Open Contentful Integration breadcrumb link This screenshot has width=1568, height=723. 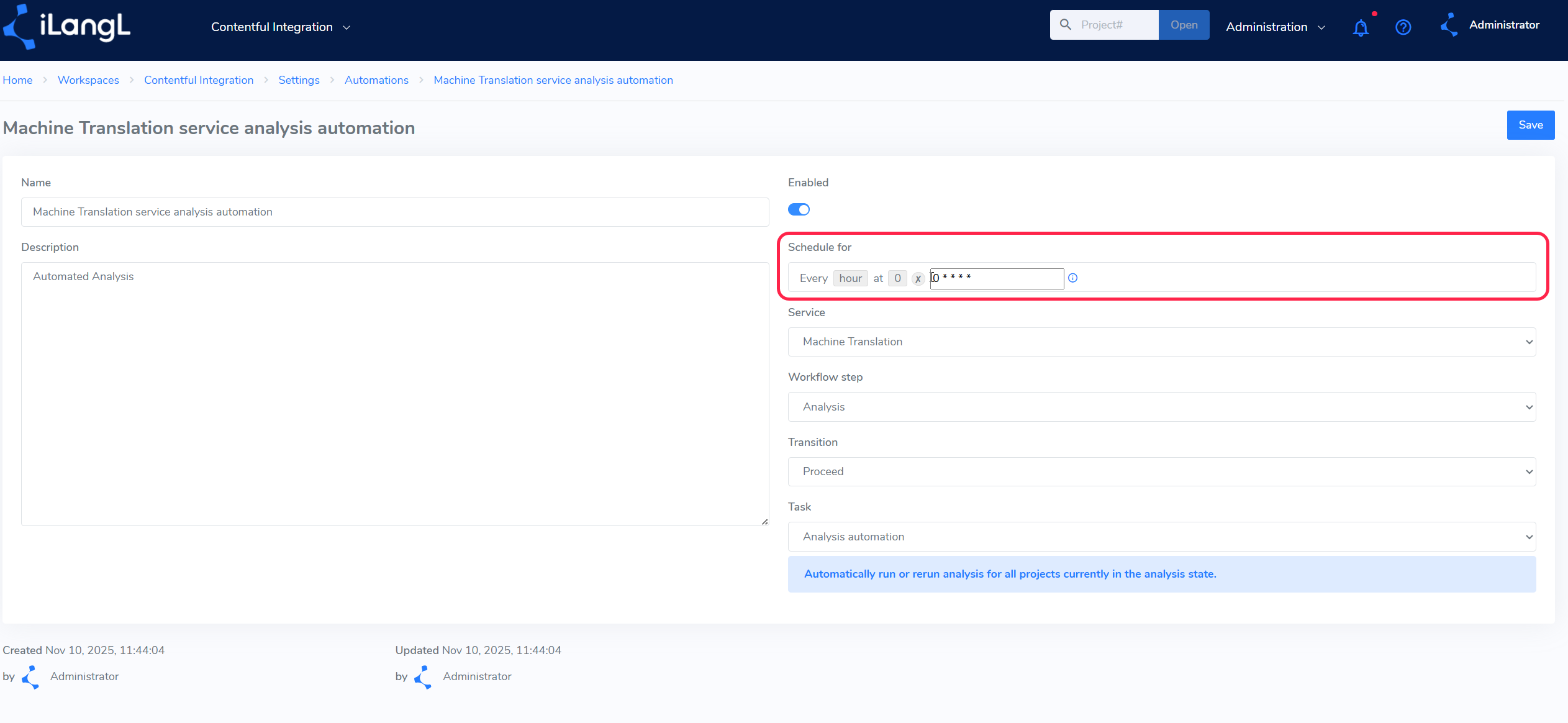pos(199,80)
